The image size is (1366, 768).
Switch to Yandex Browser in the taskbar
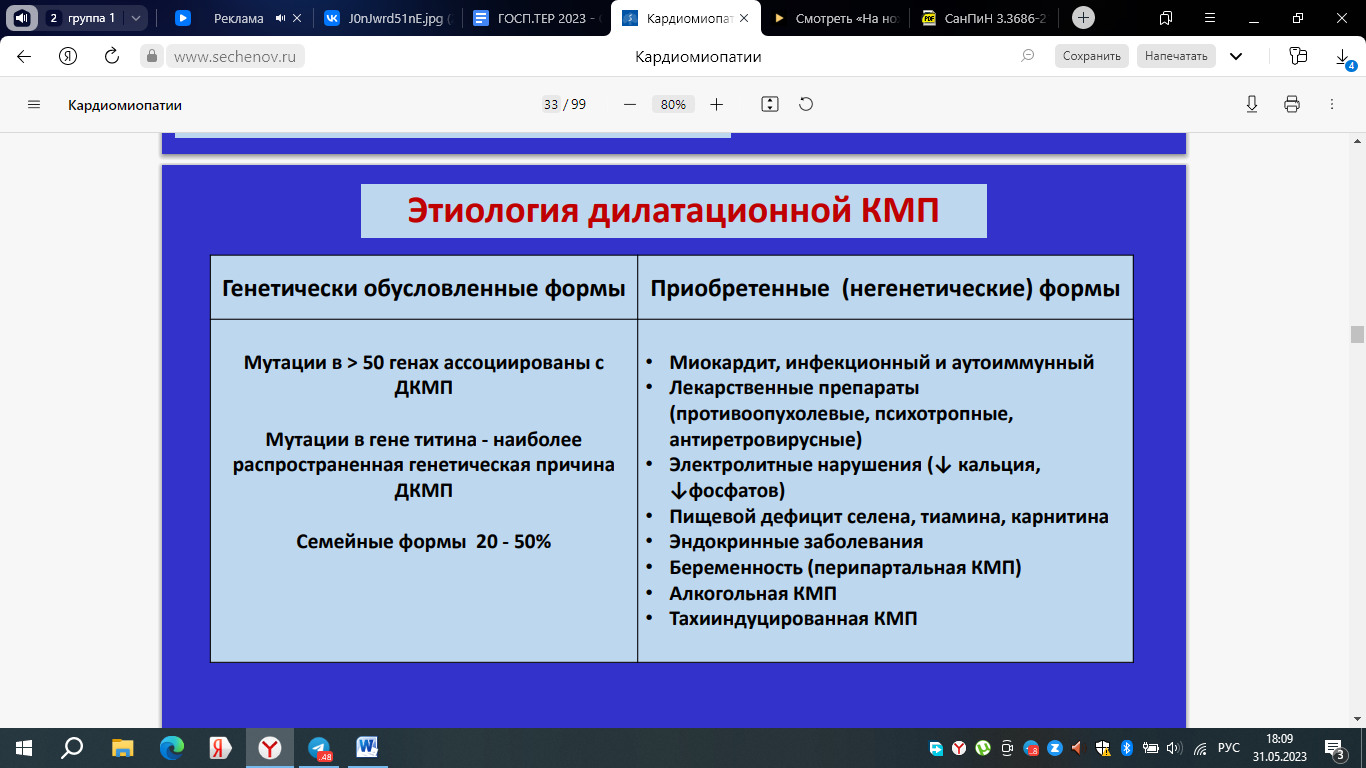click(270, 747)
